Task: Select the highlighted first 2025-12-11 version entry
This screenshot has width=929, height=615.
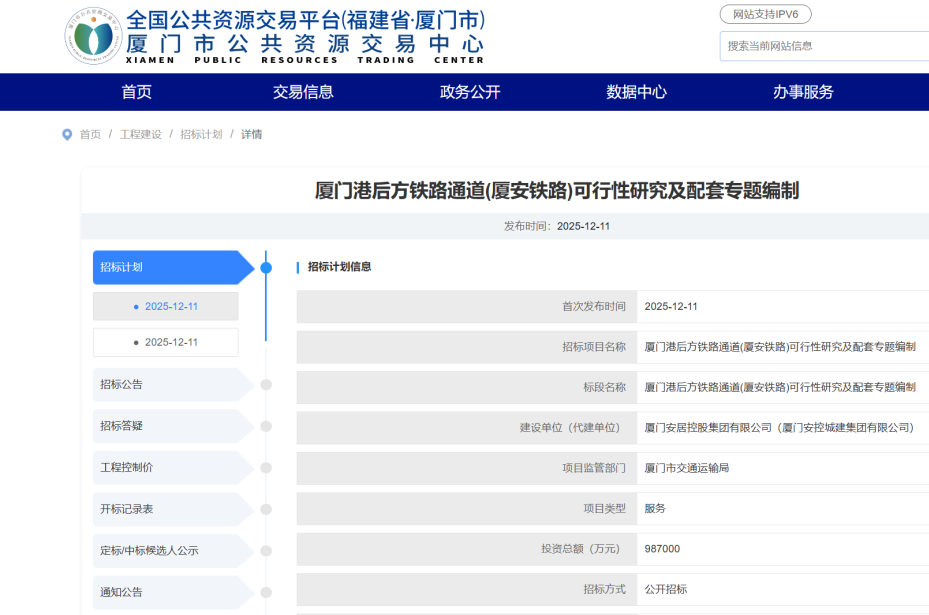Action: click(x=166, y=307)
